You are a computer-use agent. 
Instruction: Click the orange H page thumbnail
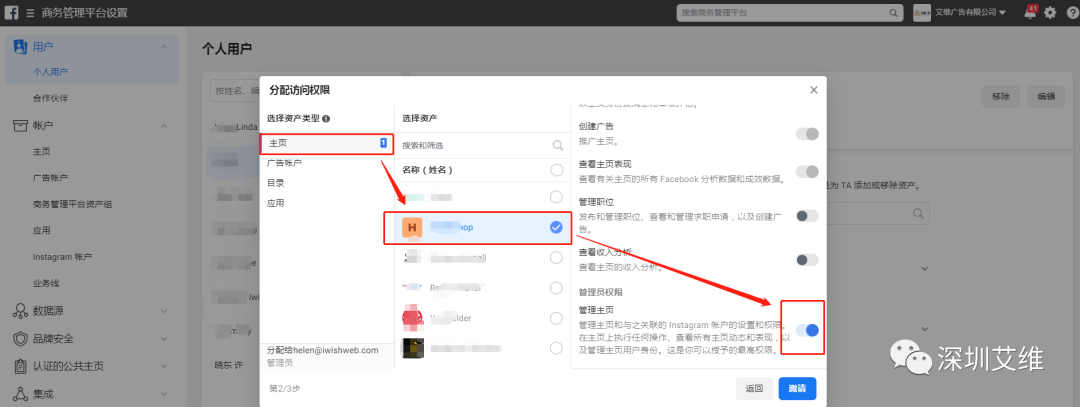click(412, 228)
